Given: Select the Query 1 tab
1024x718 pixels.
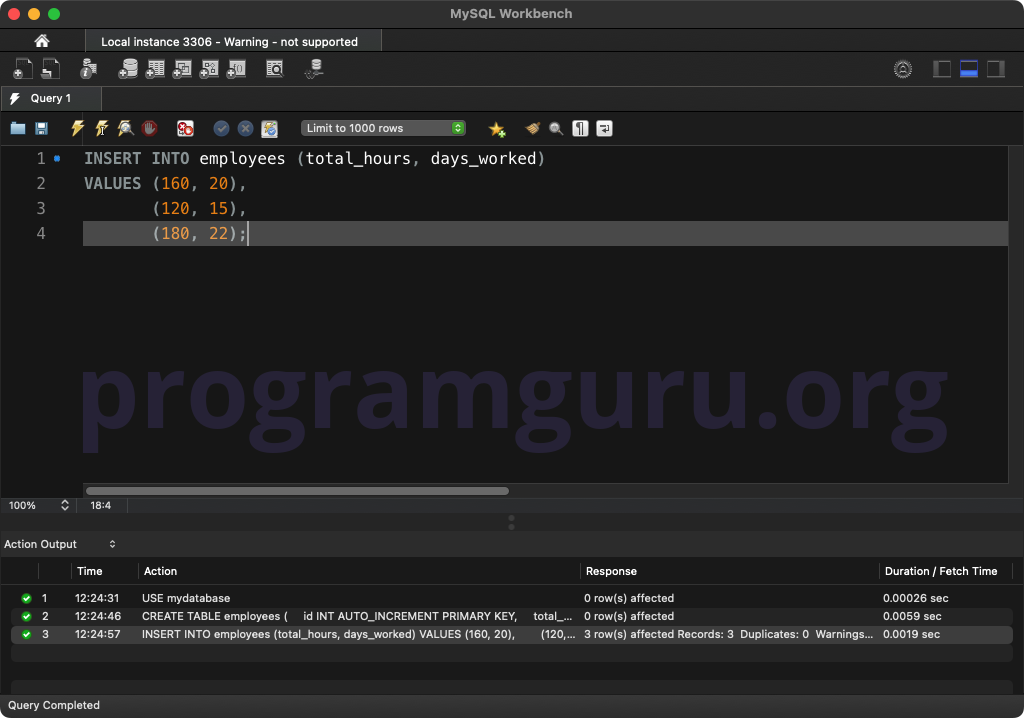Looking at the screenshot, I should click(x=51, y=98).
